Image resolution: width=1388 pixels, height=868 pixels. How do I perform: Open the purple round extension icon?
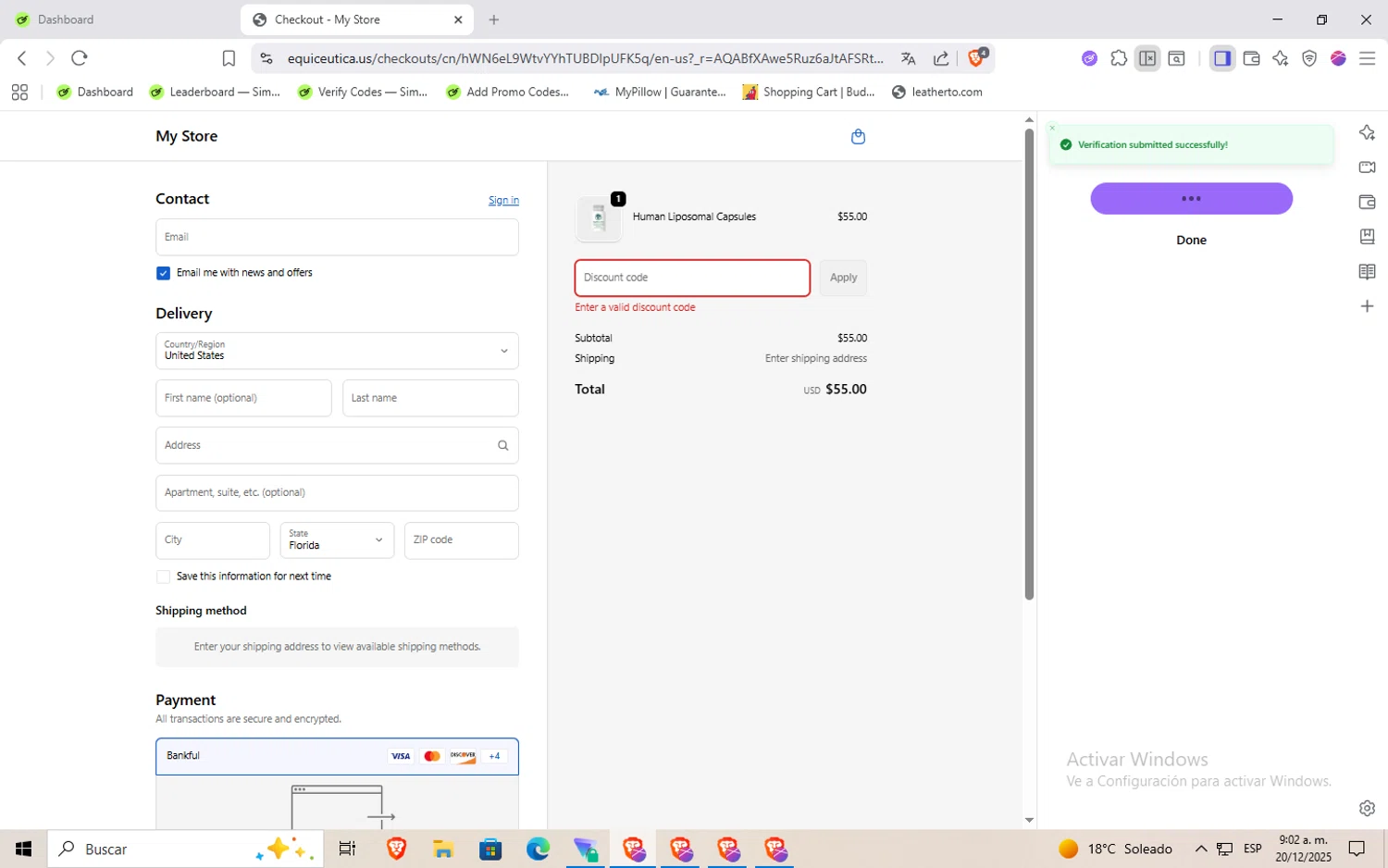pyautogui.click(x=1089, y=58)
